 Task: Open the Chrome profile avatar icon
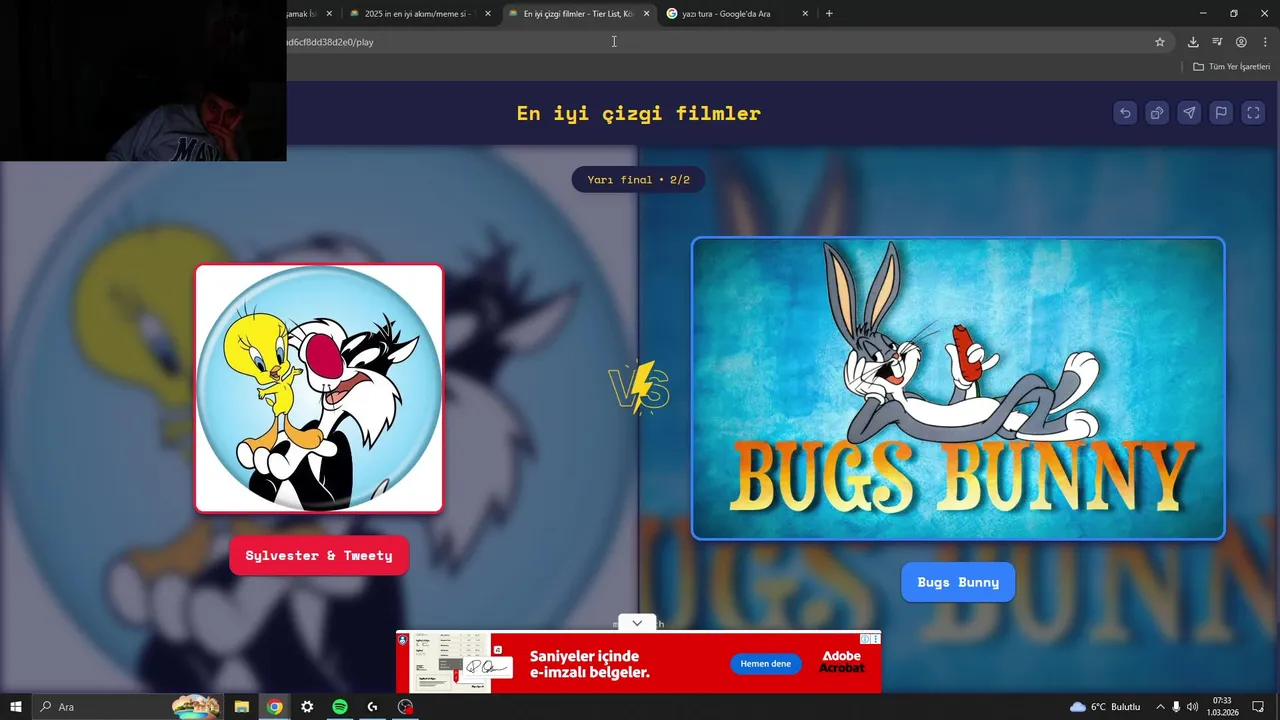(1241, 42)
